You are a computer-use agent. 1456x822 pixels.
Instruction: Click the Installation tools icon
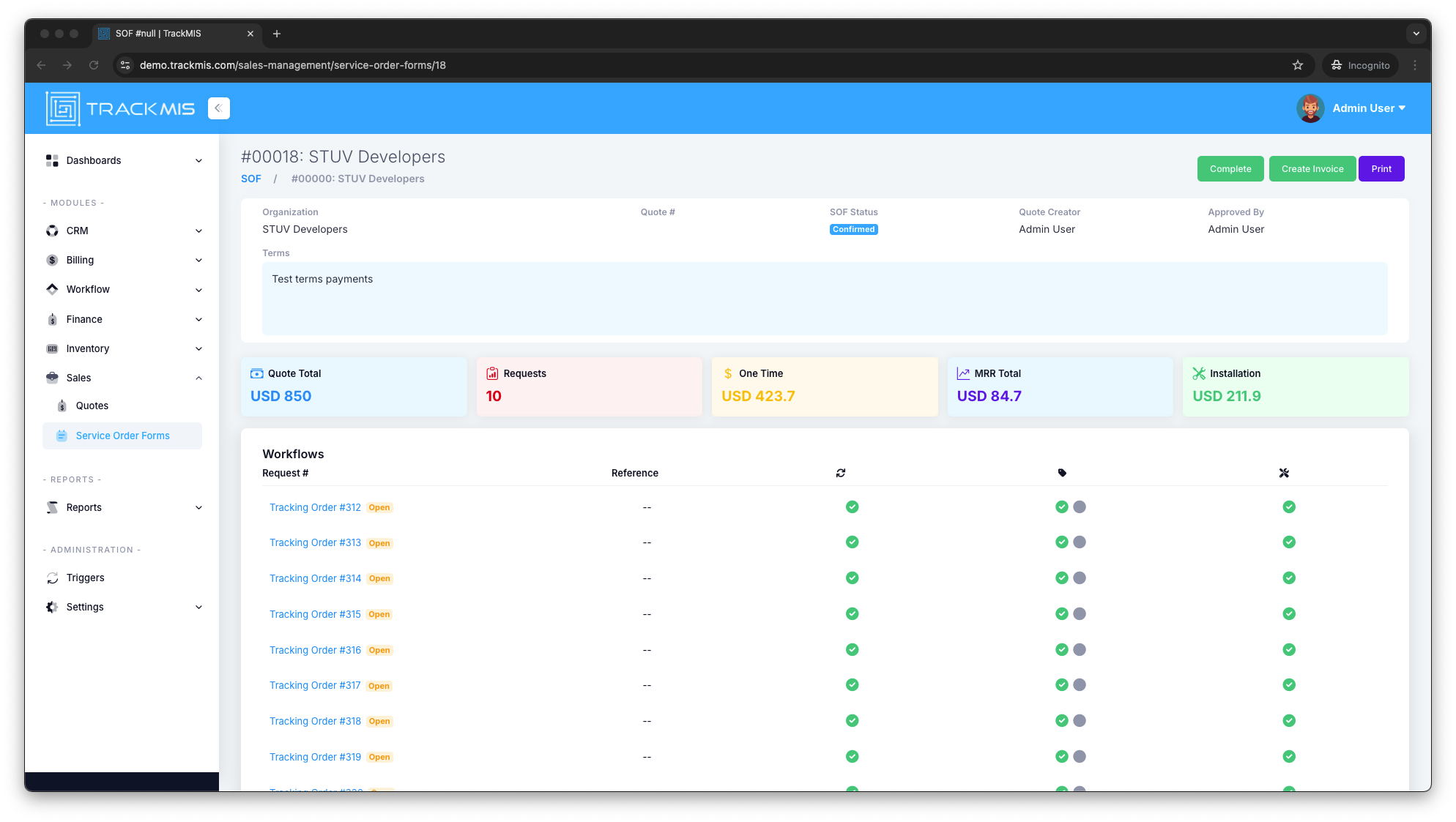click(1199, 373)
